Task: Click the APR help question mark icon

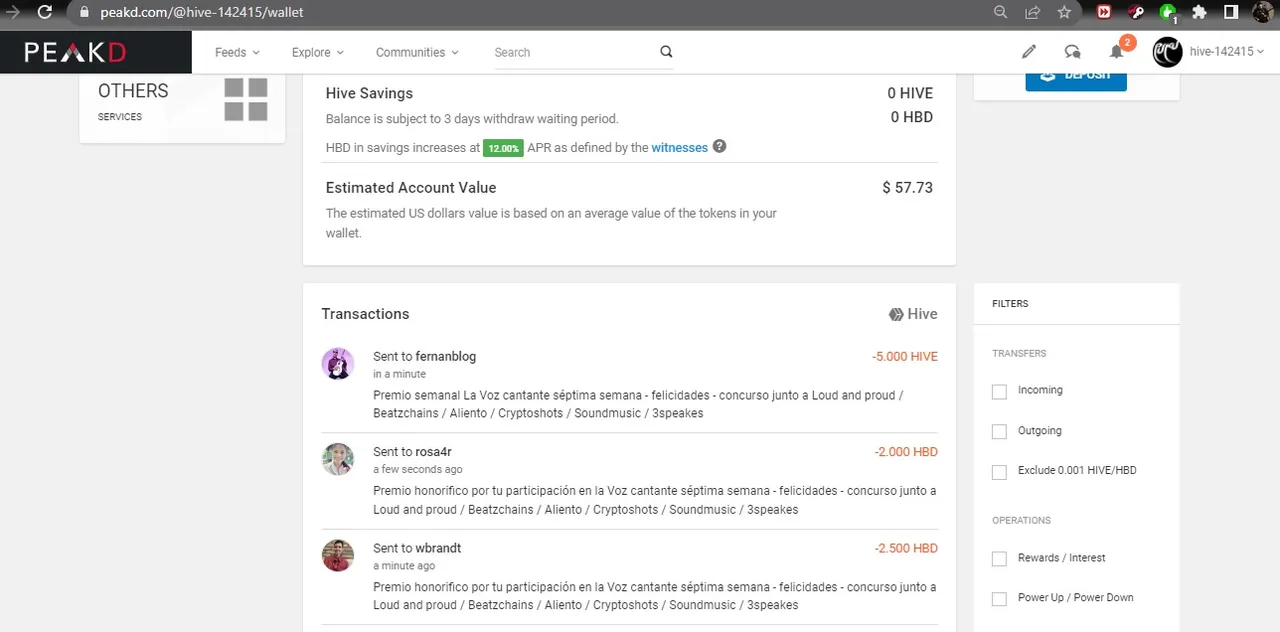Action: pyautogui.click(x=719, y=147)
